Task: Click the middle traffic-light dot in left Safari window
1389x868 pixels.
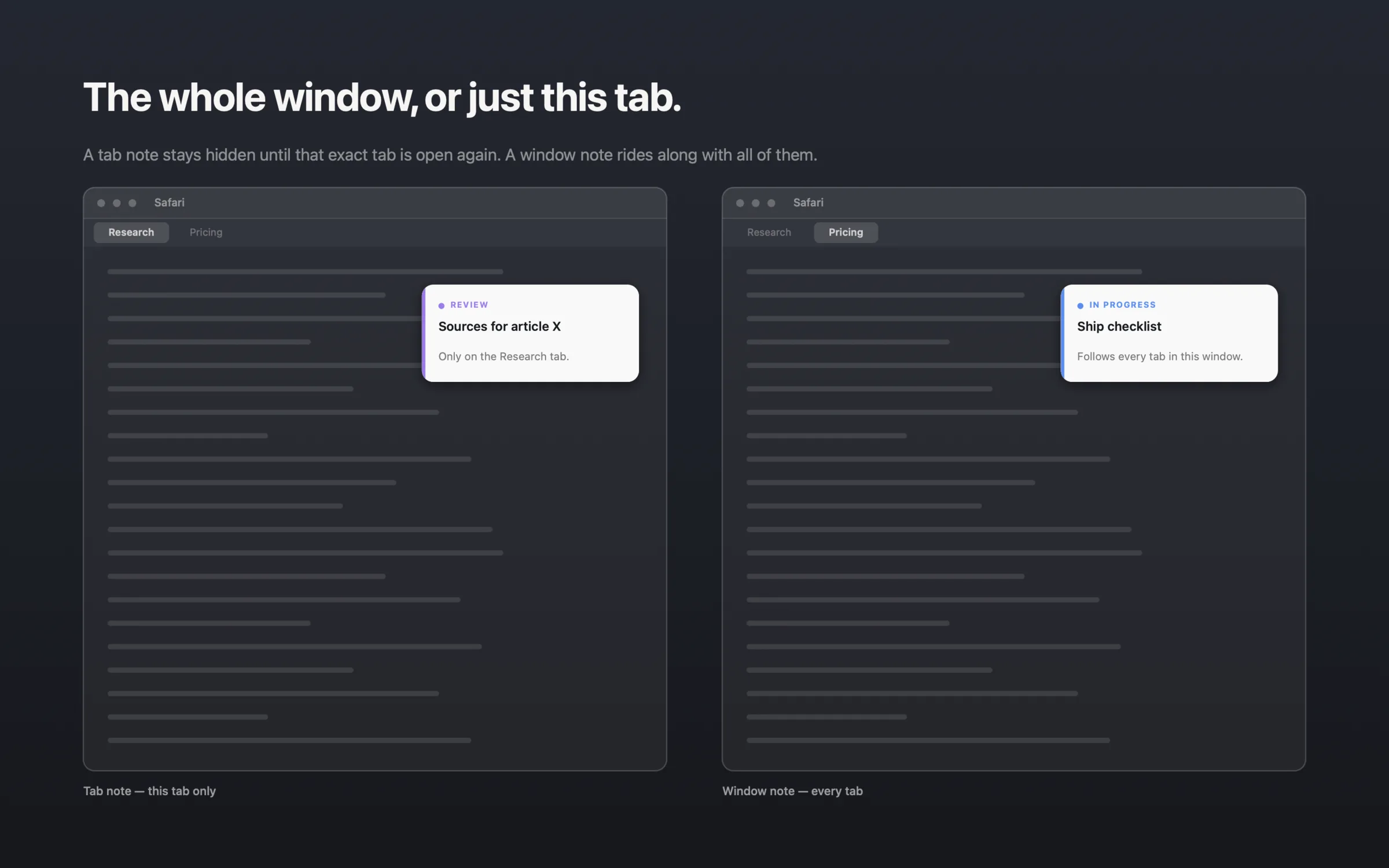Action: tap(117, 203)
